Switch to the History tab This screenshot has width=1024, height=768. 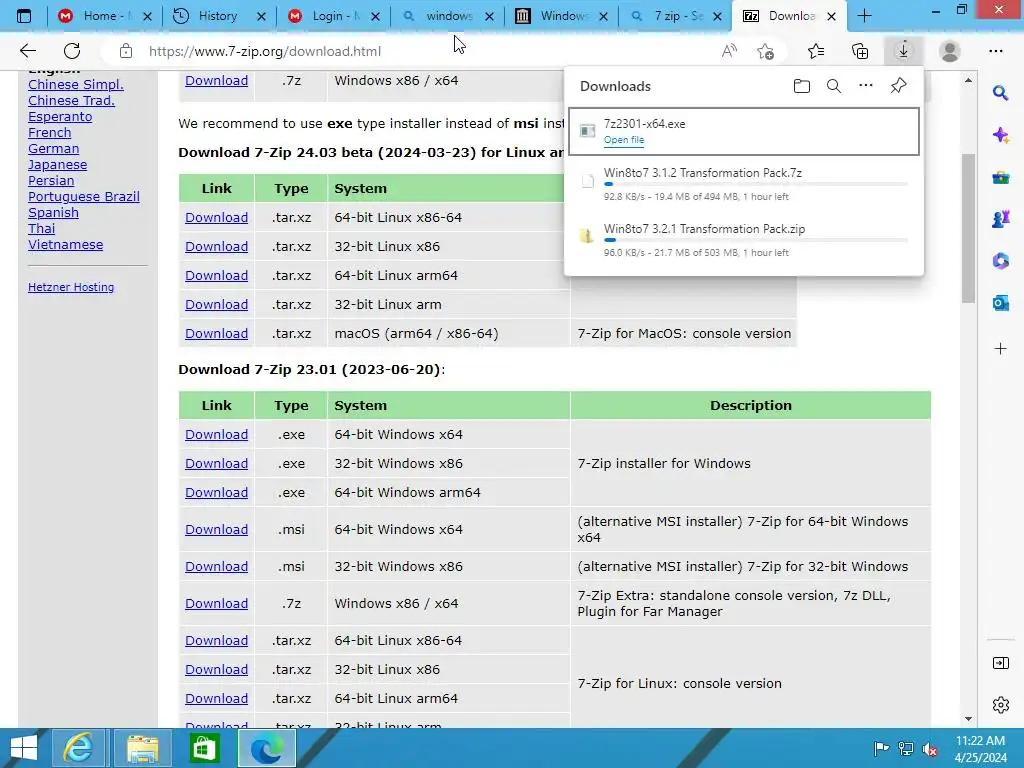(x=219, y=16)
